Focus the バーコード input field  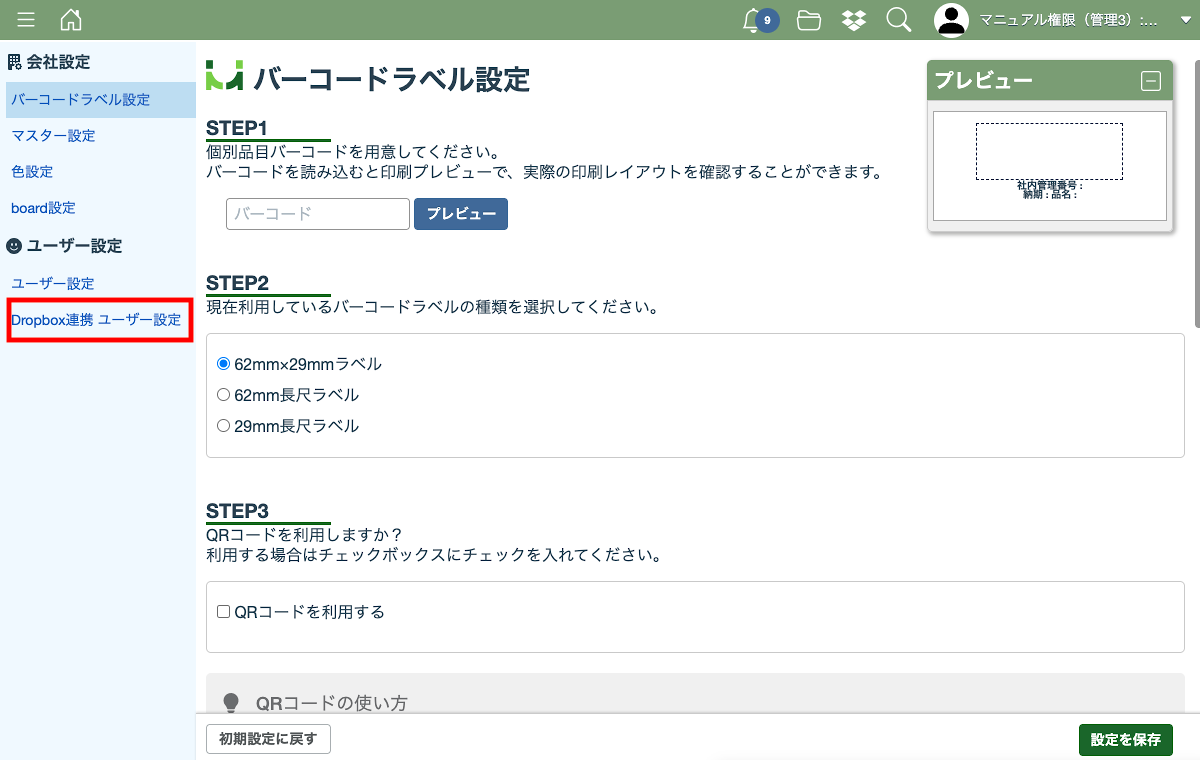318,214
